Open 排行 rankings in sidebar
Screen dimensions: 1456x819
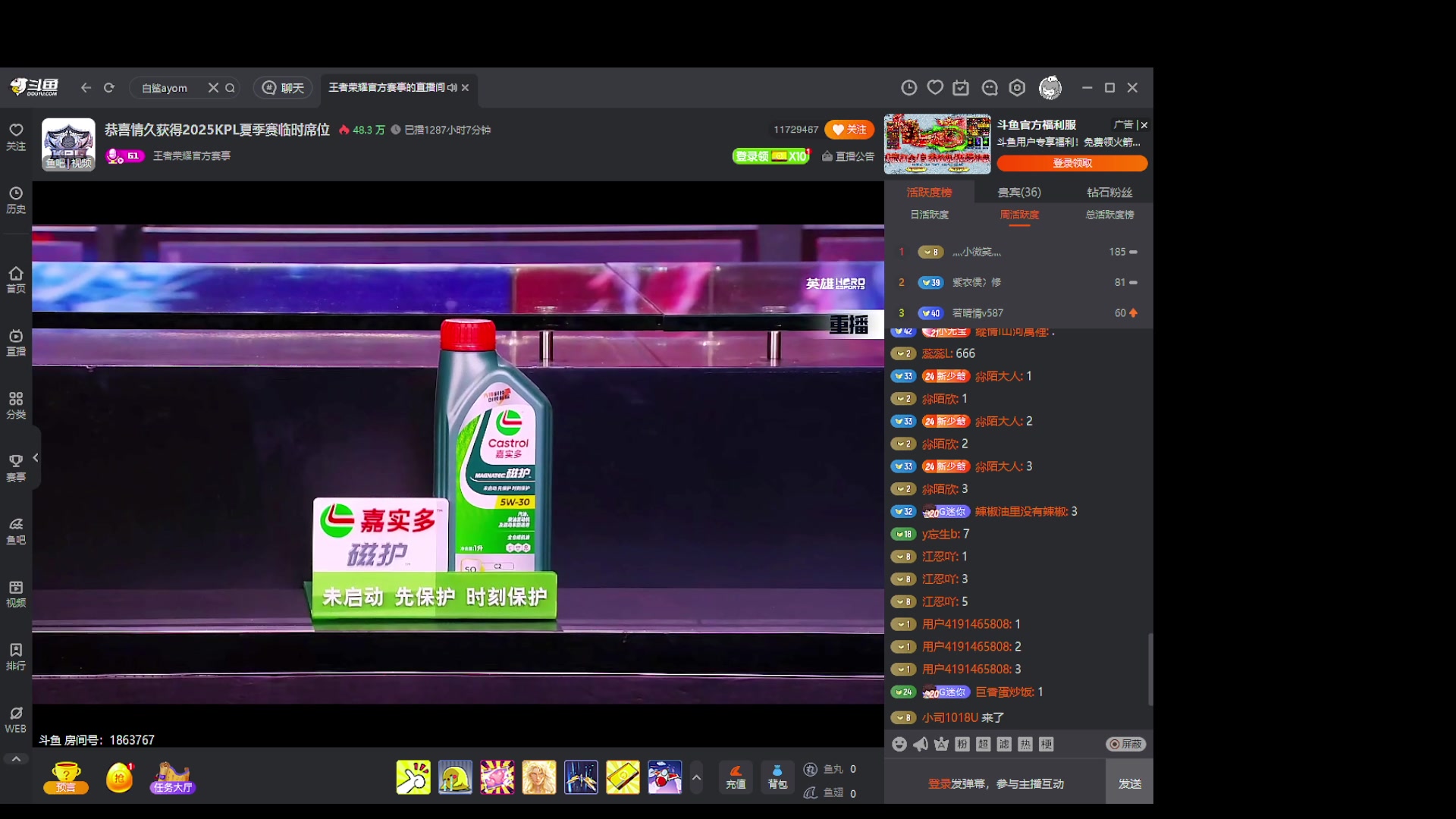pos(16,657)
